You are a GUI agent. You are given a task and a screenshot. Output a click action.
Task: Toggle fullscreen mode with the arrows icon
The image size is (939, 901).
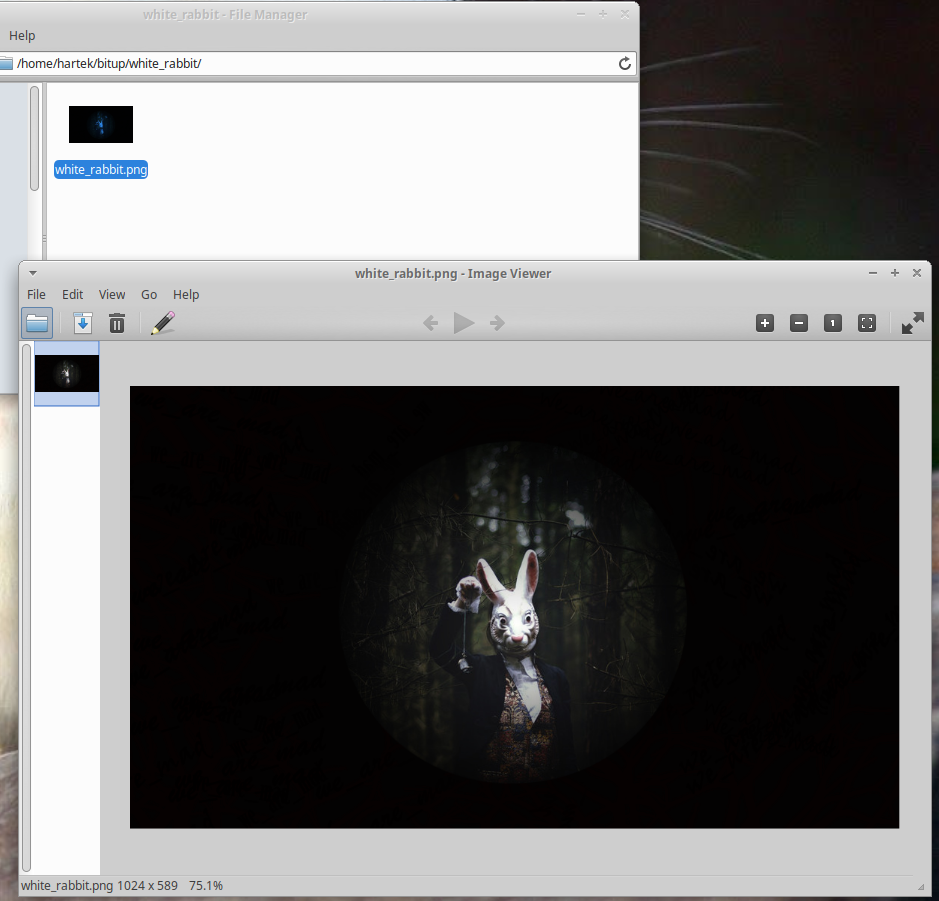point(912,323)
